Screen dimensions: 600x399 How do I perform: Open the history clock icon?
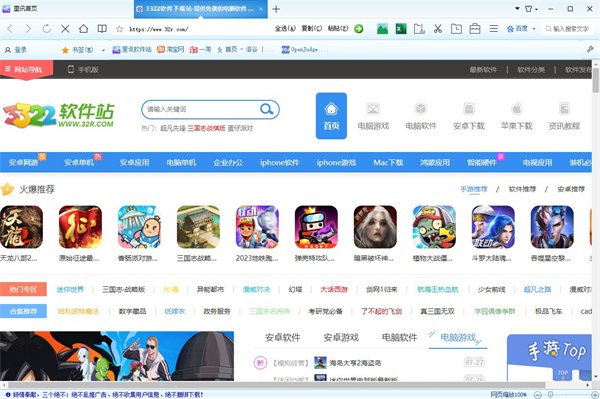456,29
